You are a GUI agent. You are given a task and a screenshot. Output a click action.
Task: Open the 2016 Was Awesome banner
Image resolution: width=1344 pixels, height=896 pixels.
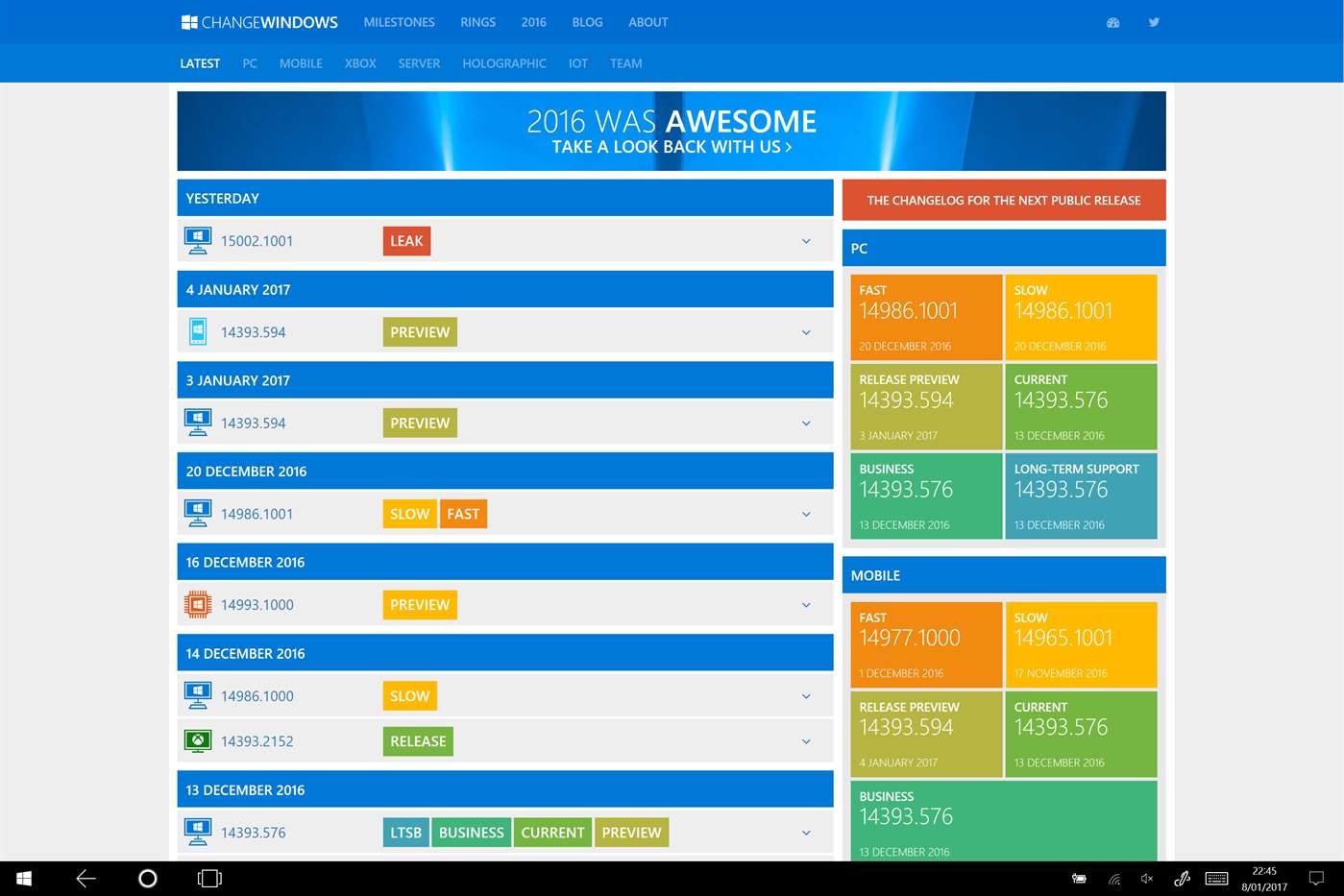click(x=672, y=131)
